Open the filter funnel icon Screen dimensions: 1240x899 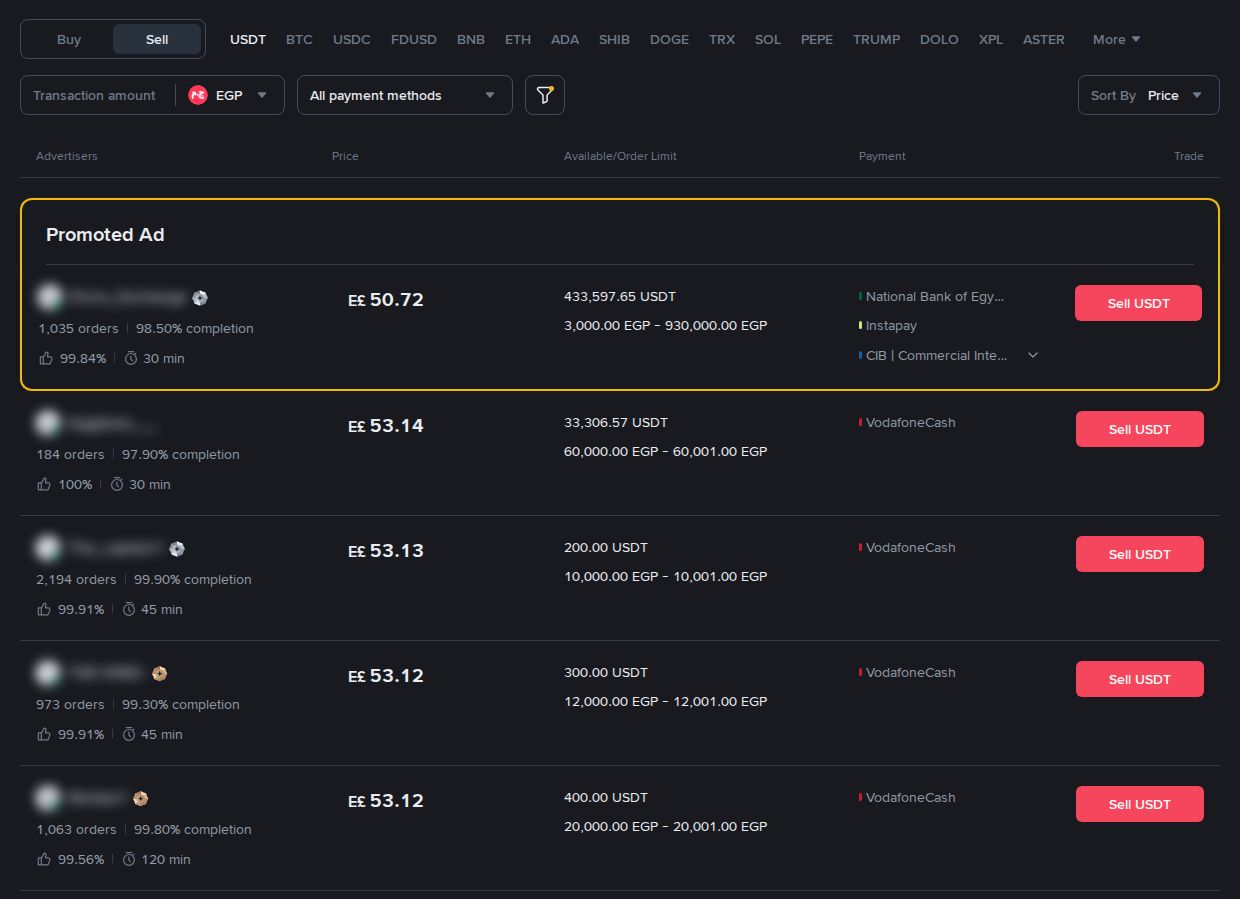pos(545,95)
